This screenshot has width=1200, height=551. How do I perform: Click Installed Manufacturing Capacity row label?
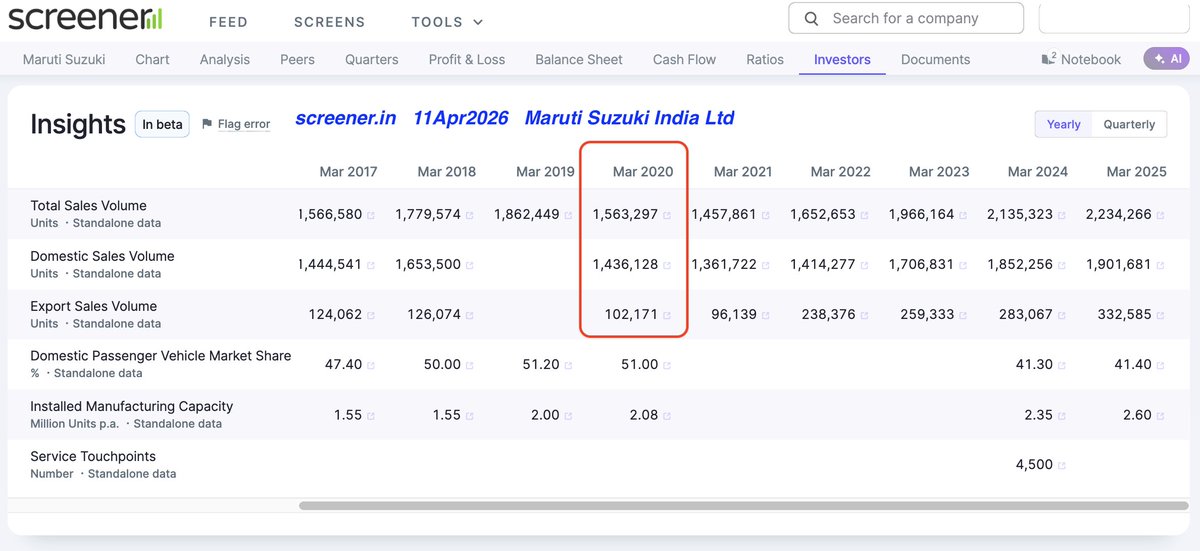coord(131,406)
